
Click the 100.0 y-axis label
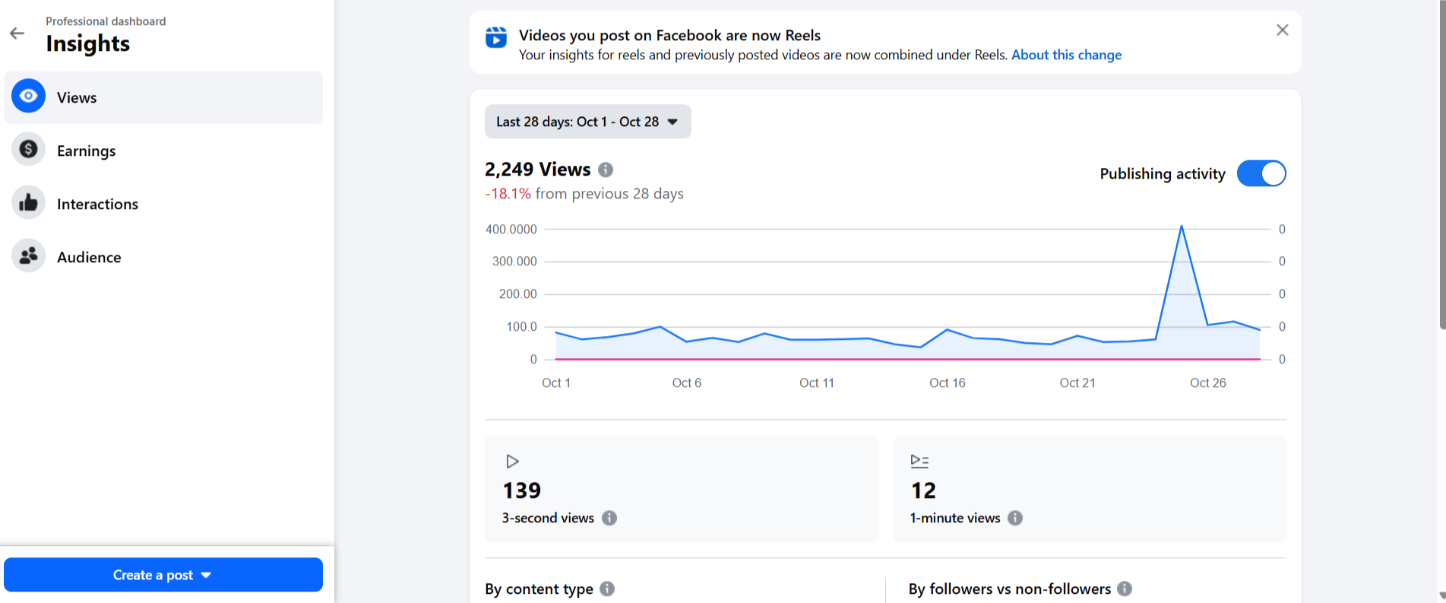click(521, 327)
